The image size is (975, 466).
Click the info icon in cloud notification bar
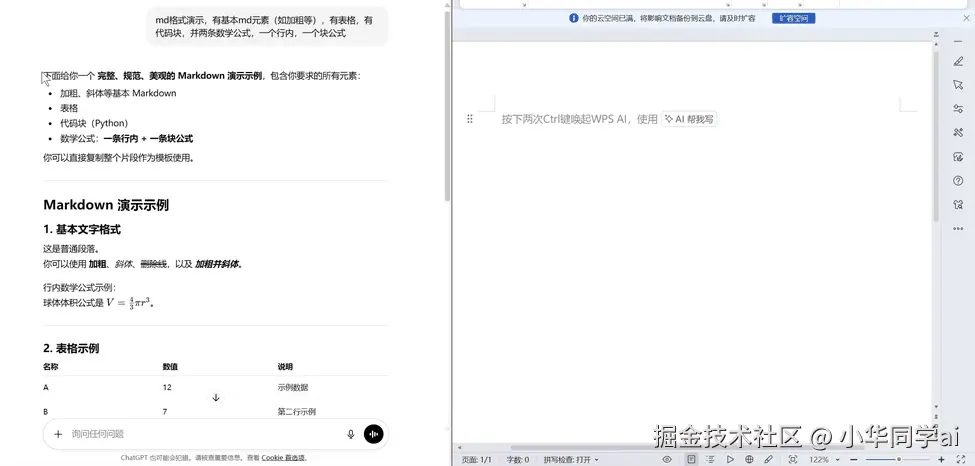pyautogui.click(x=573, y=19)
